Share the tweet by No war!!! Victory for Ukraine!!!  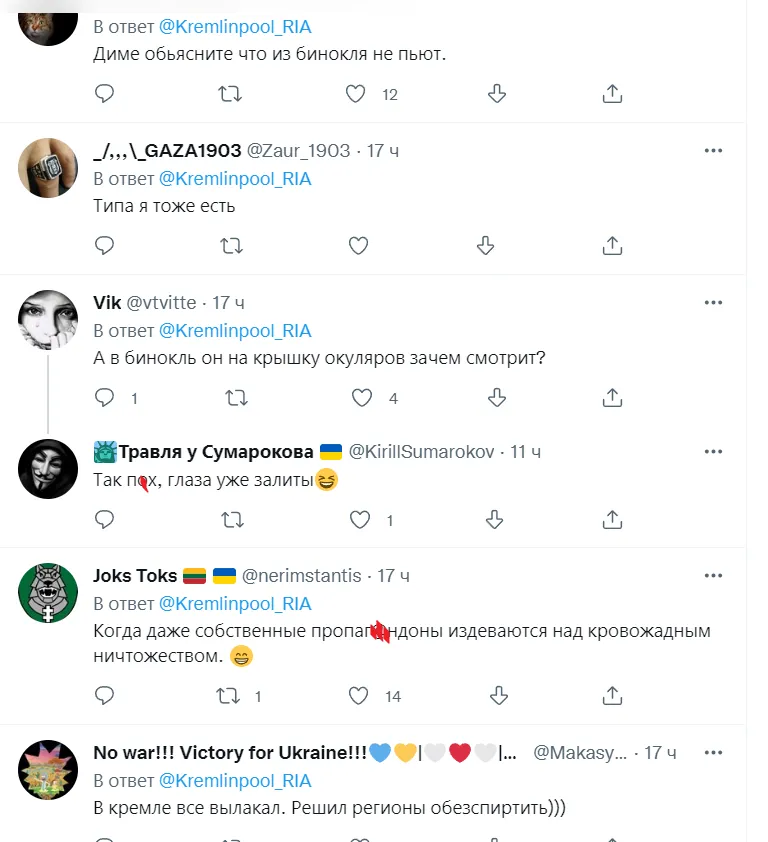[611, 837]
